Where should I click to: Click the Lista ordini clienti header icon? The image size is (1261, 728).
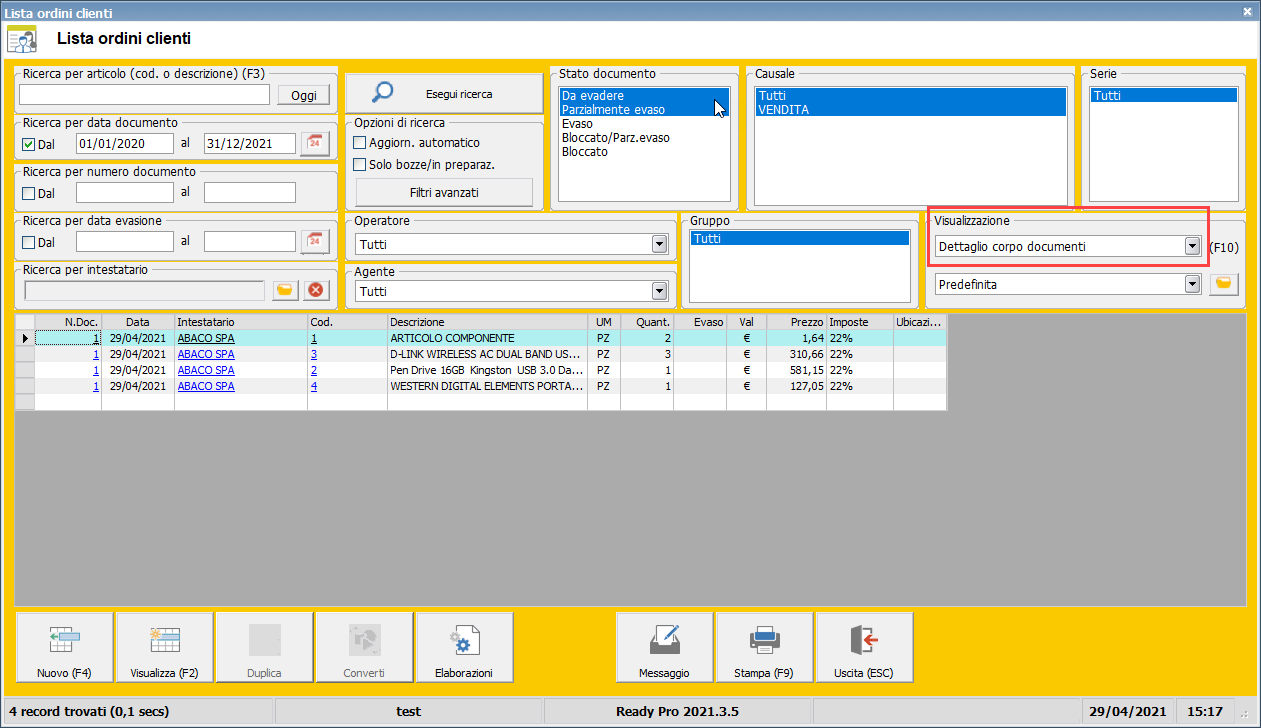pos(22,40)
